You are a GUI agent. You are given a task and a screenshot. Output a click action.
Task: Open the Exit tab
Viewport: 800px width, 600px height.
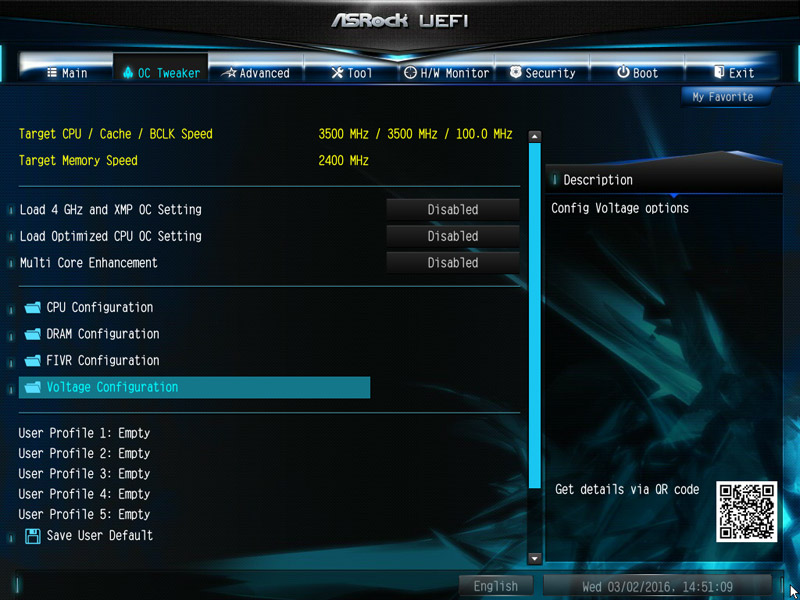coord(733,72)
